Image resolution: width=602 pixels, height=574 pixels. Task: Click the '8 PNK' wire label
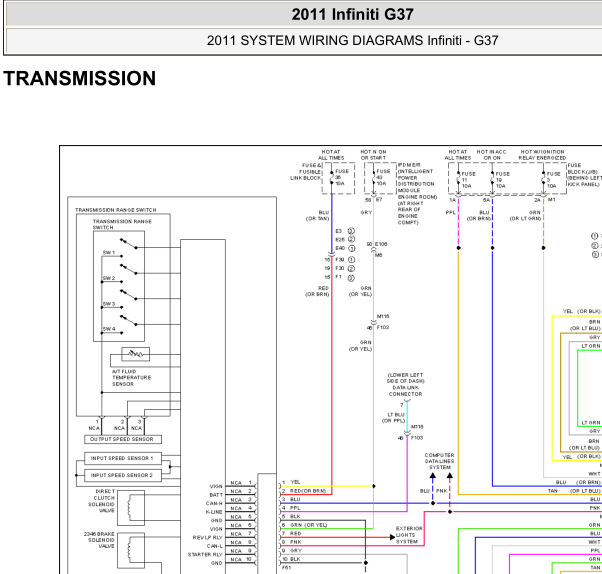(x=292, y=542)
